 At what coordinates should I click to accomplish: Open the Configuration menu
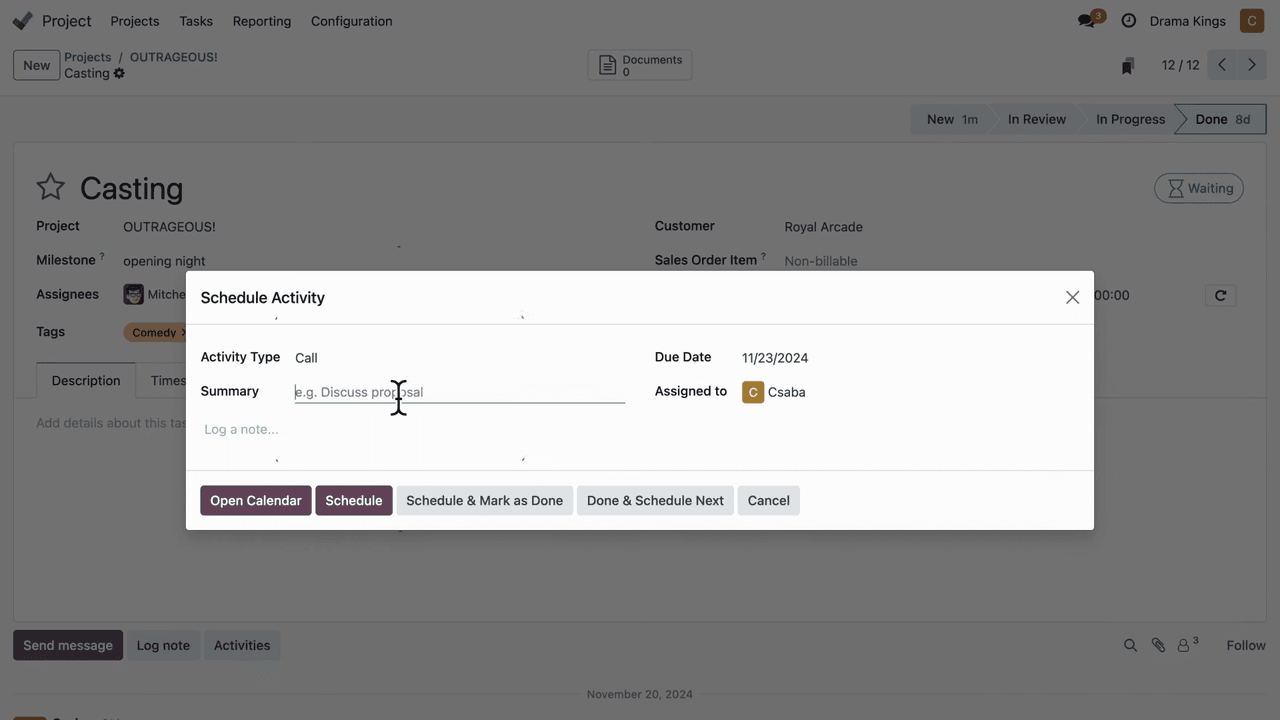pyautogui.click(x=351, y=21)
